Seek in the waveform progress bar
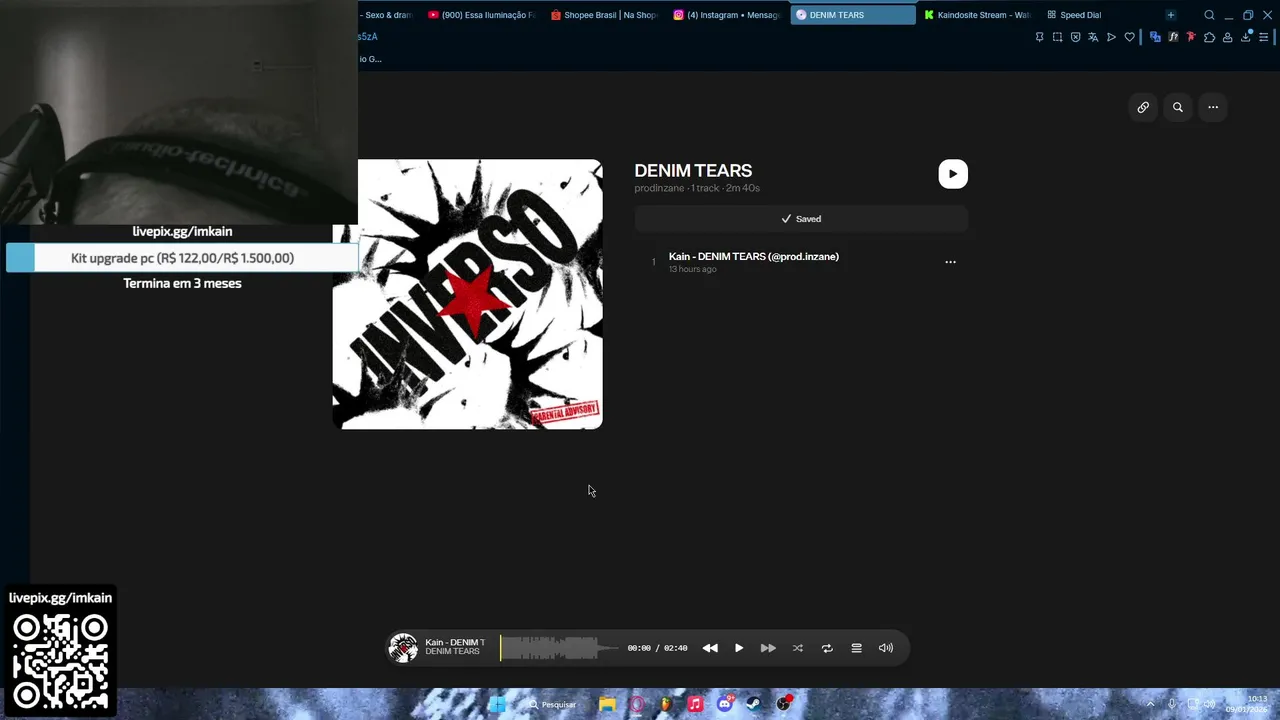This screenshot has width=1280, height=720. 560,648
